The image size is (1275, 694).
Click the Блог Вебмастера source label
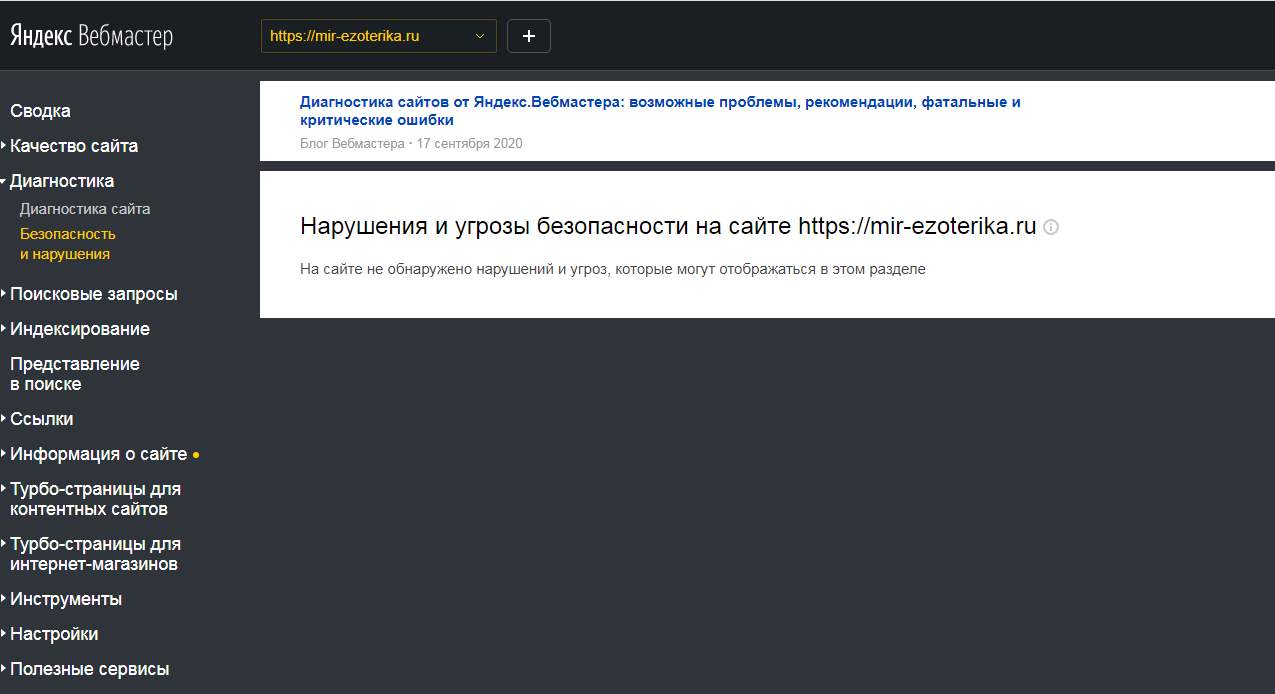352,143
